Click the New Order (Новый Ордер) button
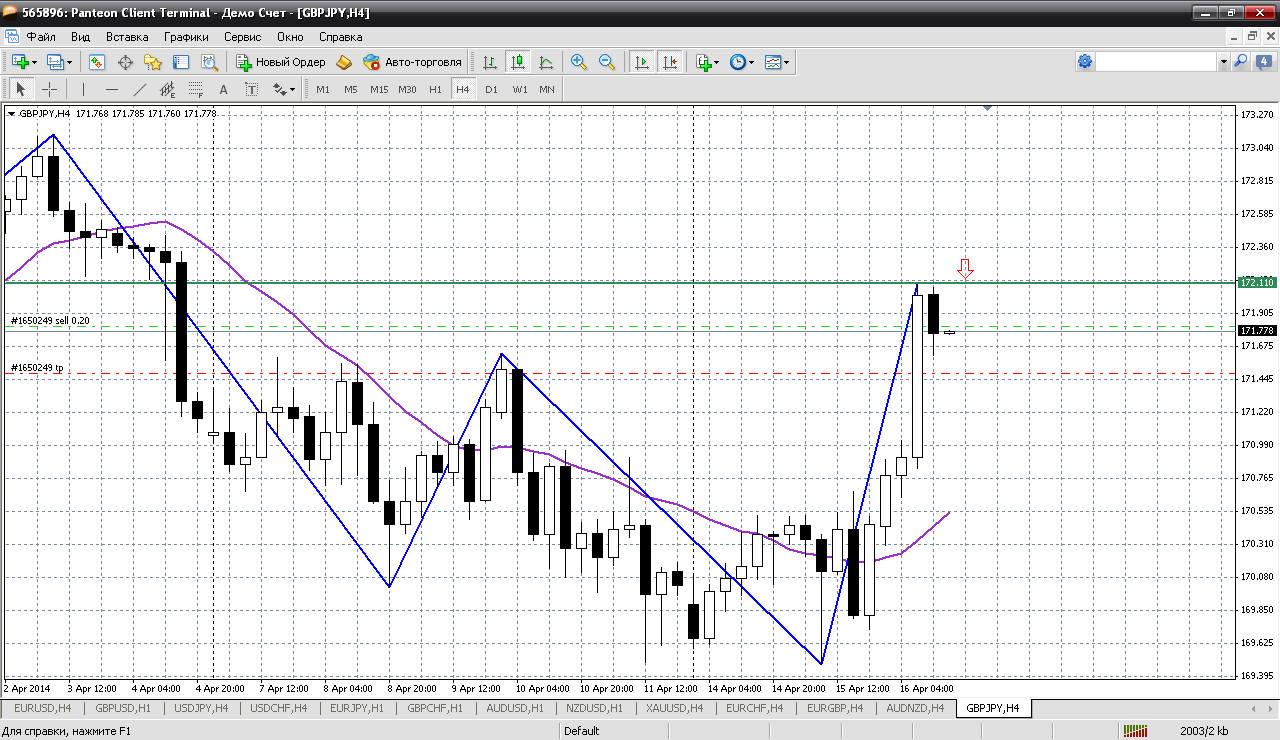Screen dimensions: 1280x740 click(x=281, y=62)
